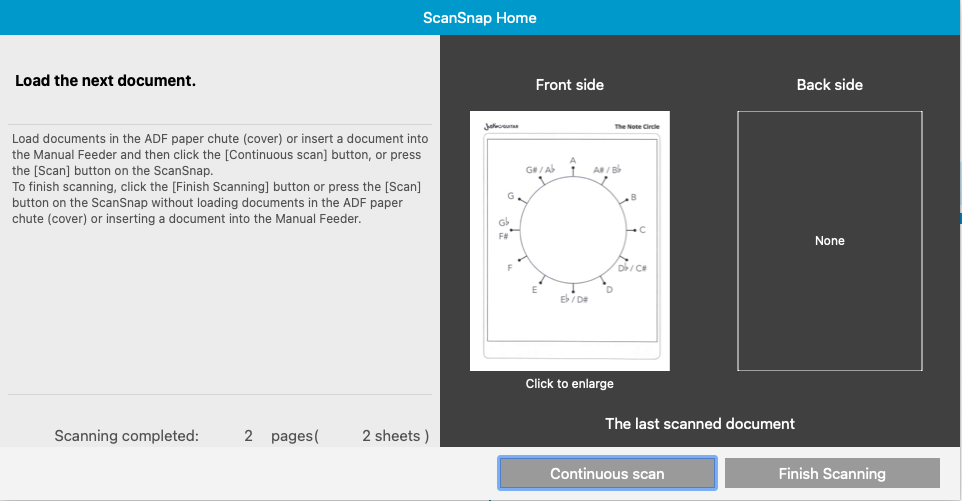Click the logo in scanned page header
Image resolution: width=962 pixels, height=501 pixels.
[501, 126]
